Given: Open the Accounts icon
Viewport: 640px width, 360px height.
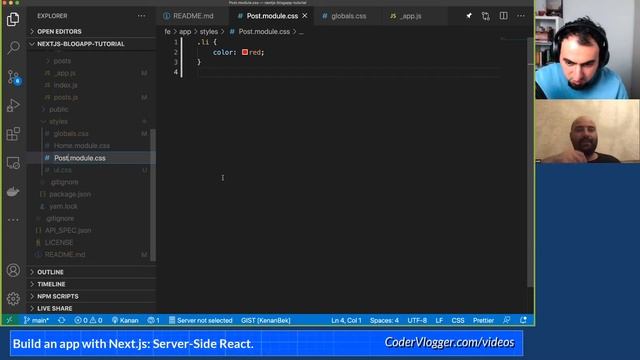Looking at the screenshot, I should coord(13,270).
